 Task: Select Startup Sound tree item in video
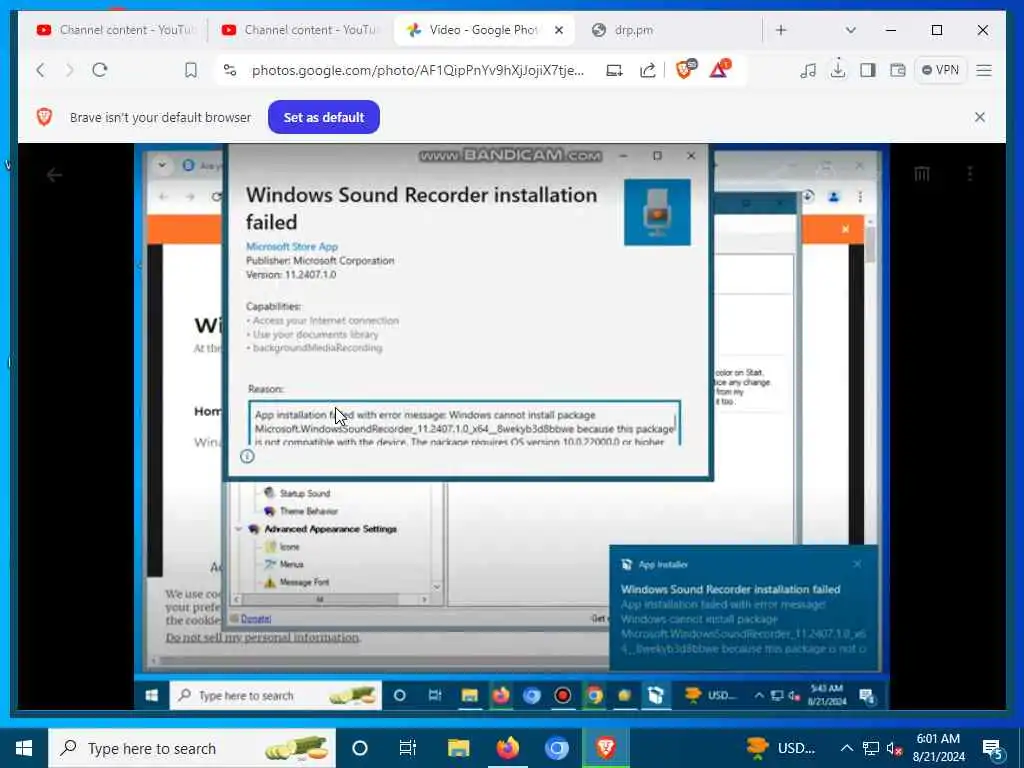[x=305, y=493]
